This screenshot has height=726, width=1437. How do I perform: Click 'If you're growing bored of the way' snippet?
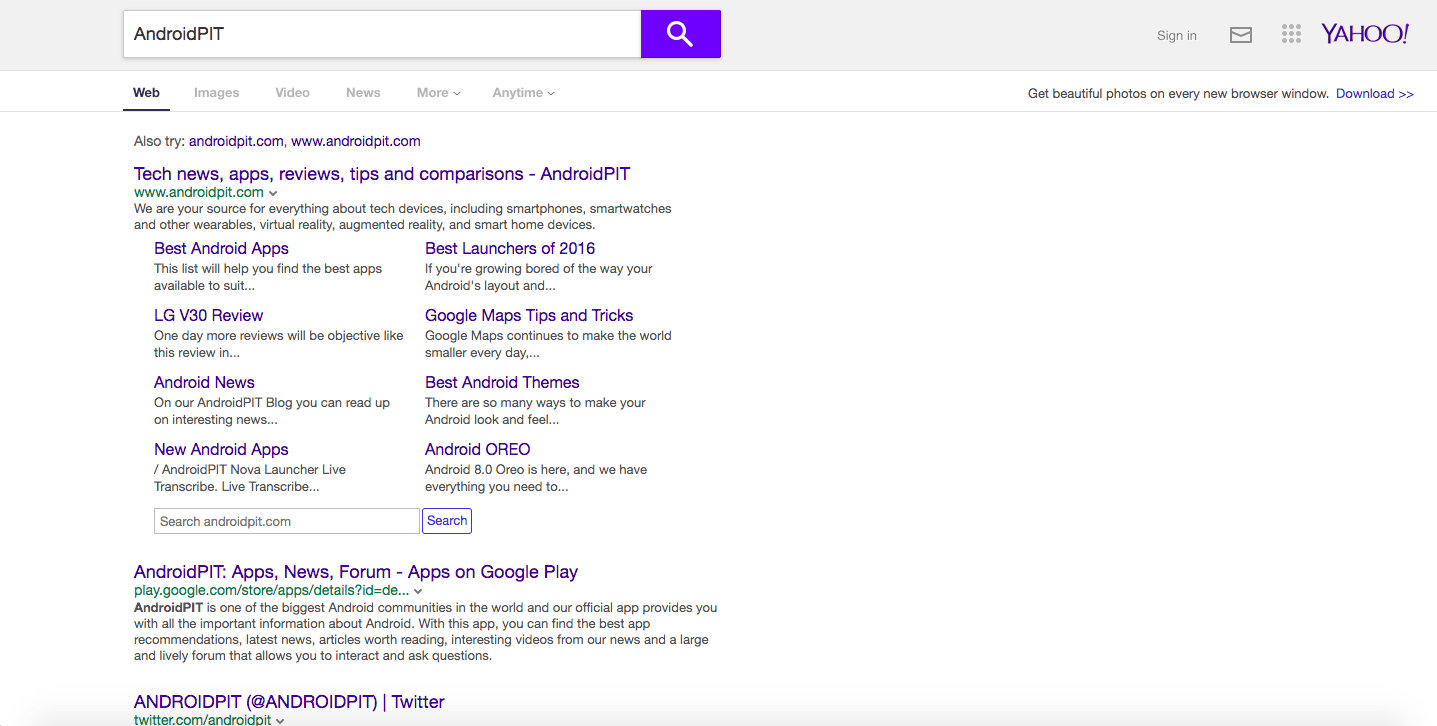click(539, 277)
